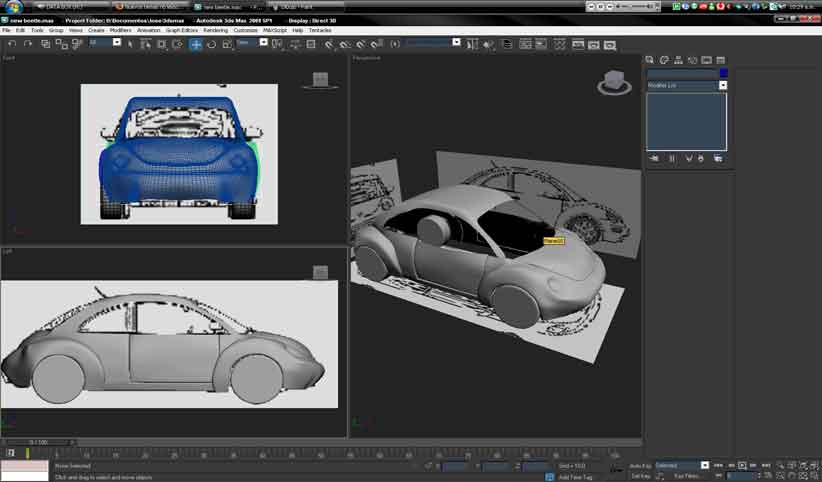Toggle the Add Time Tag checkbox icon
This screenshot has height=482, width=822.
coord(551,477)
